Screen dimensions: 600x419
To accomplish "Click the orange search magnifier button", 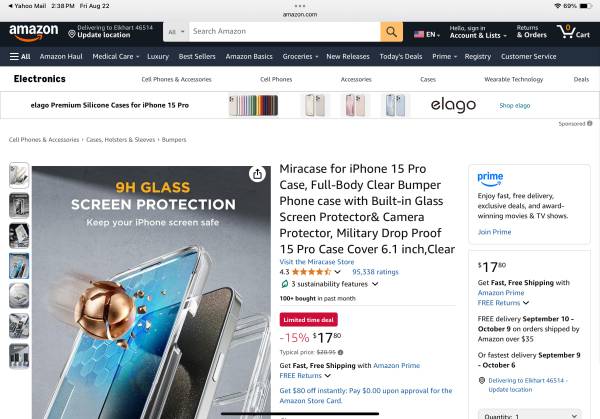I will tap(391, 32).
